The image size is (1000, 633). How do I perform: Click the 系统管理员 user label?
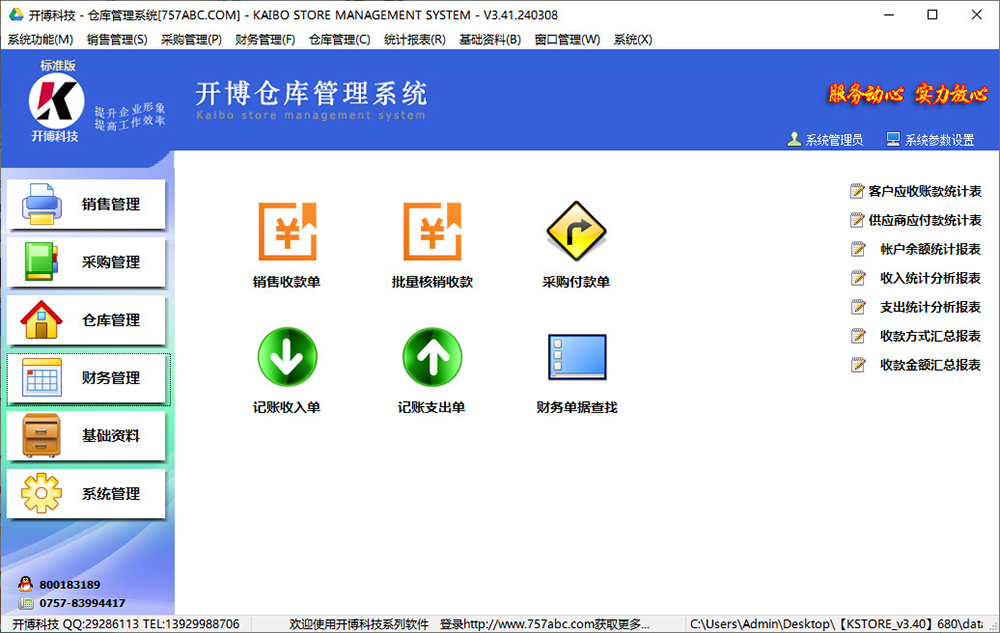point(834,140)
